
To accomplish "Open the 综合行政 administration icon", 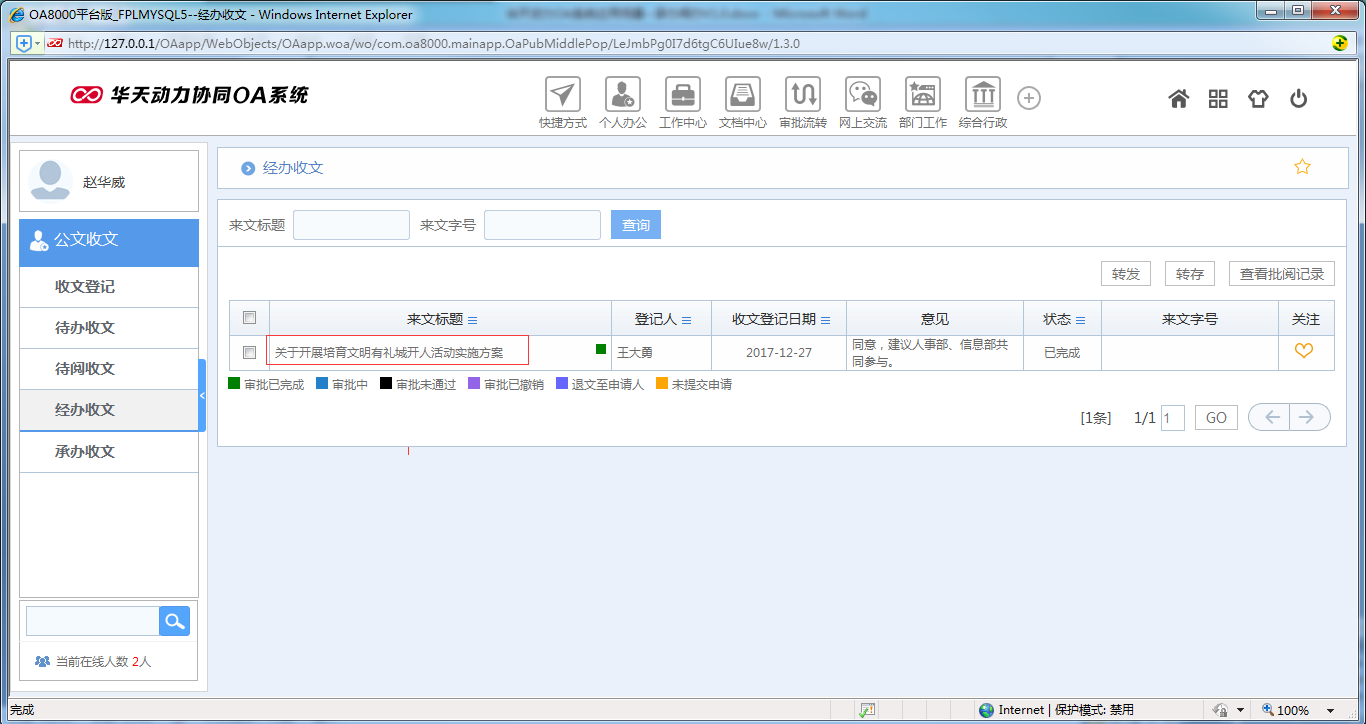I will click(983, 95).
